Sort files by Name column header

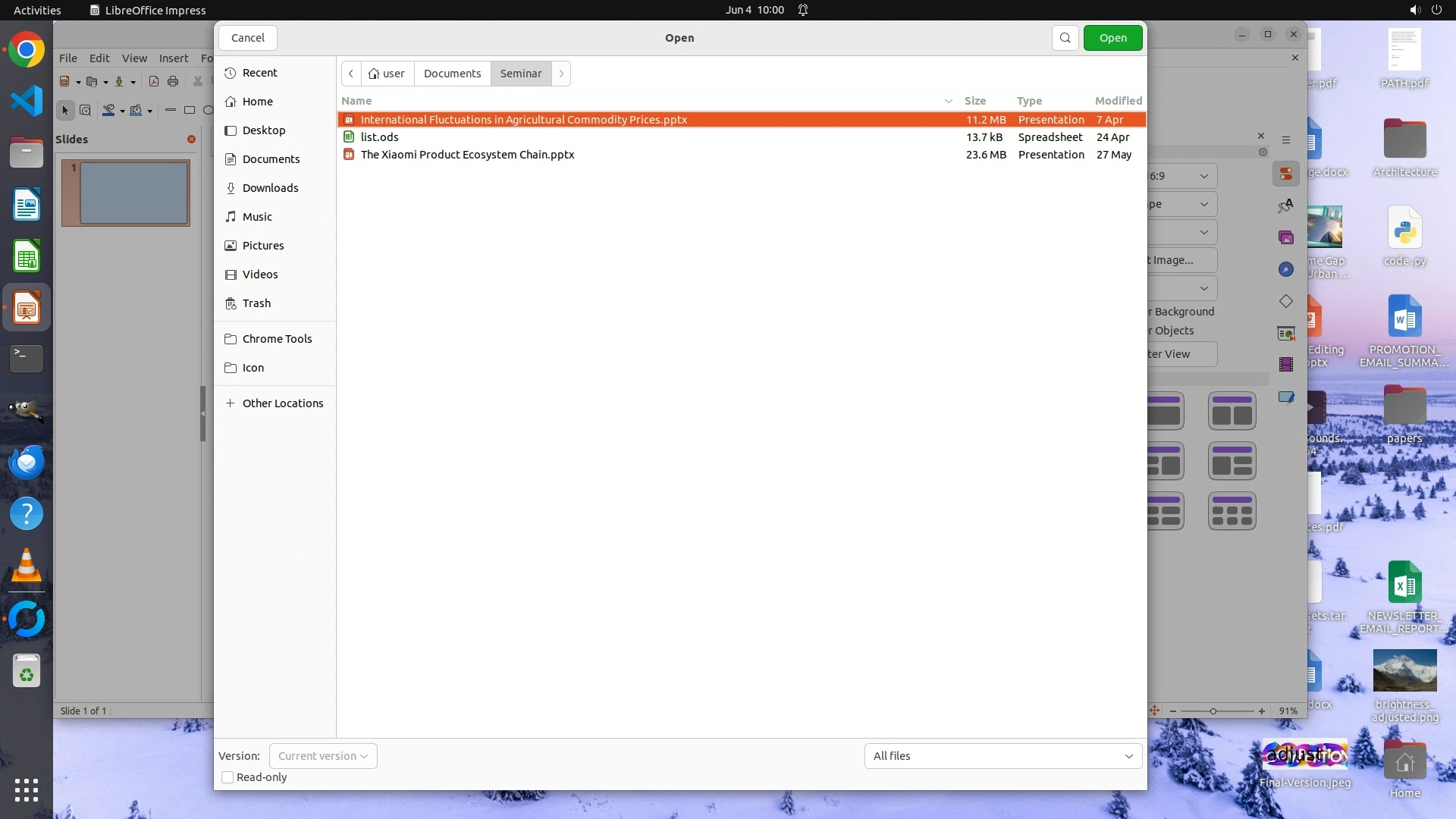point(356,101)
